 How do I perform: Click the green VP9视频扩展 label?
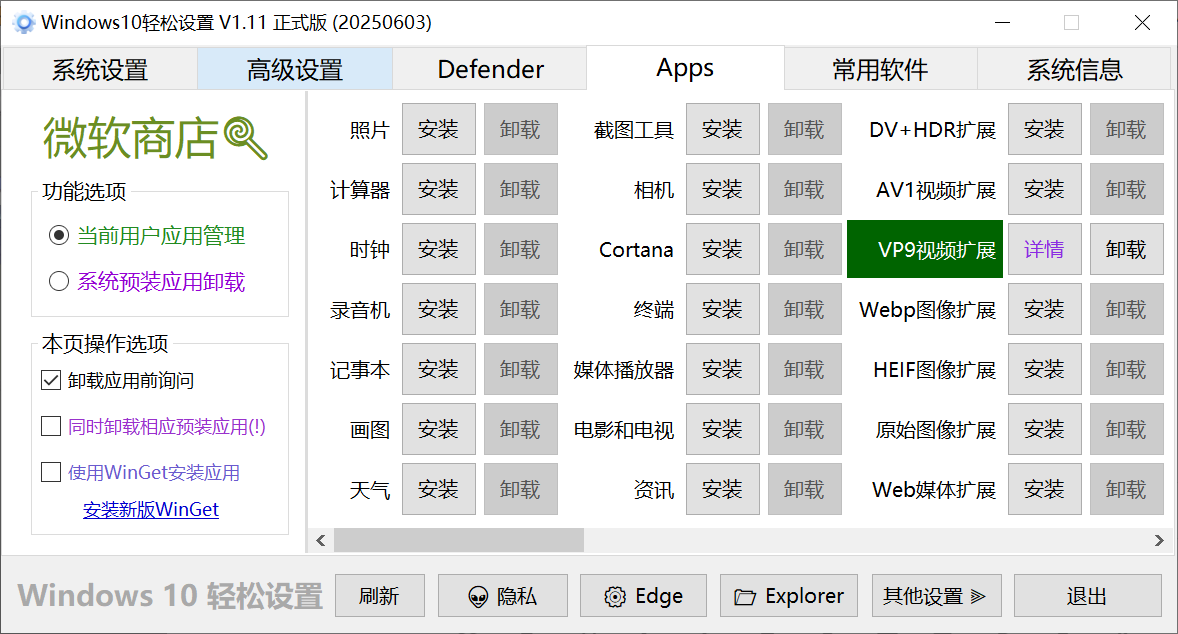click(925, 249)
